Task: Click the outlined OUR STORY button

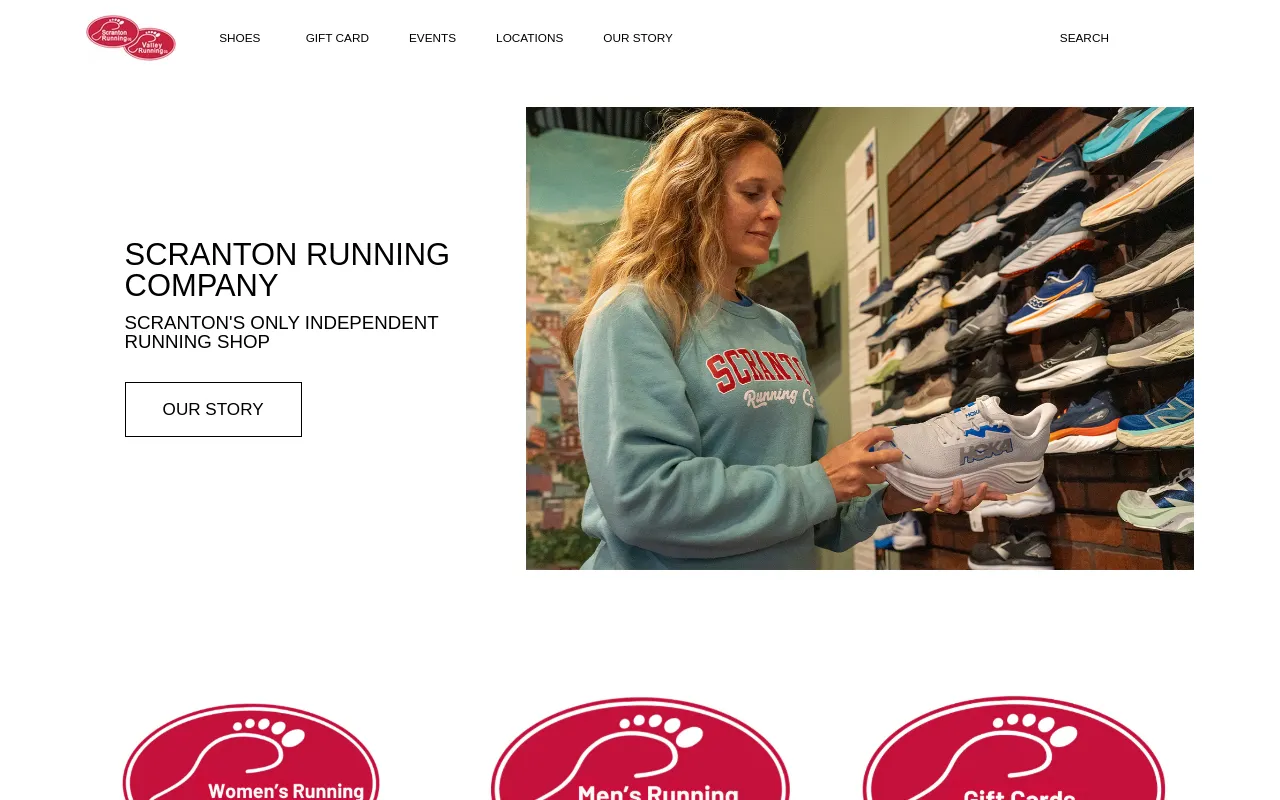Action: click(213, 409)
